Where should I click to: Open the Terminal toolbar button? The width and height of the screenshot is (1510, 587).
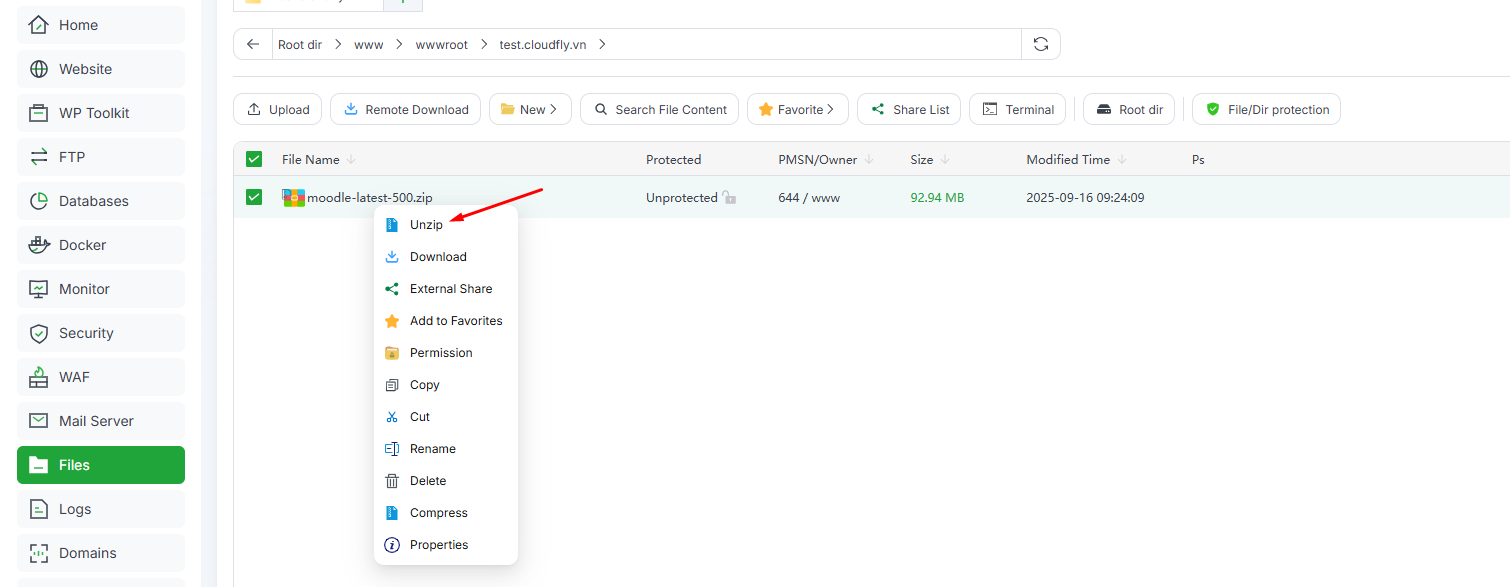click(x=1017, y=110)
